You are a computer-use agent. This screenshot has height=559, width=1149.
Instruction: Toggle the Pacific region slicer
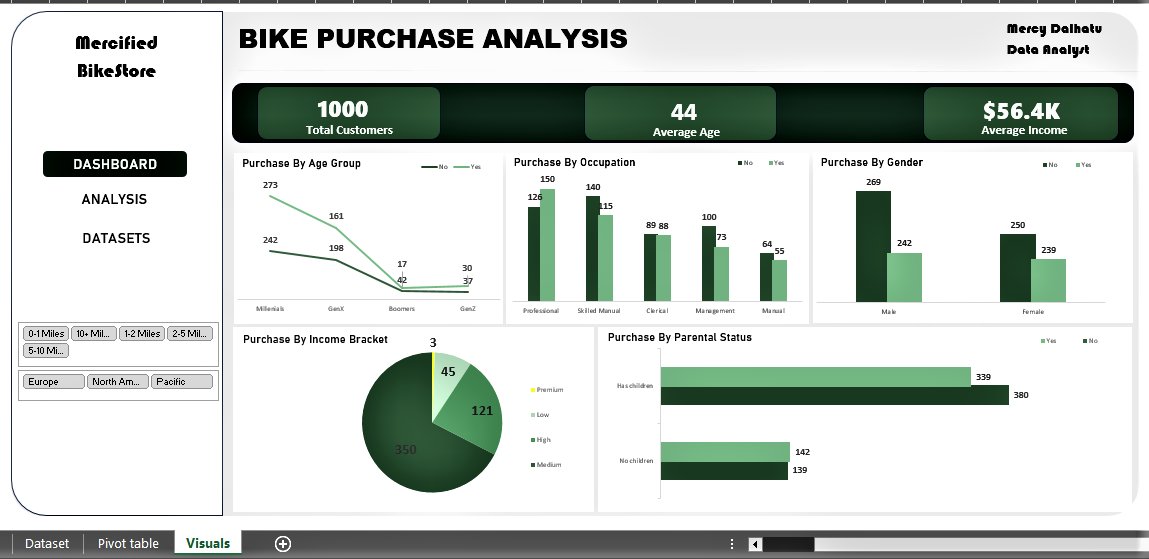[182, 382]
